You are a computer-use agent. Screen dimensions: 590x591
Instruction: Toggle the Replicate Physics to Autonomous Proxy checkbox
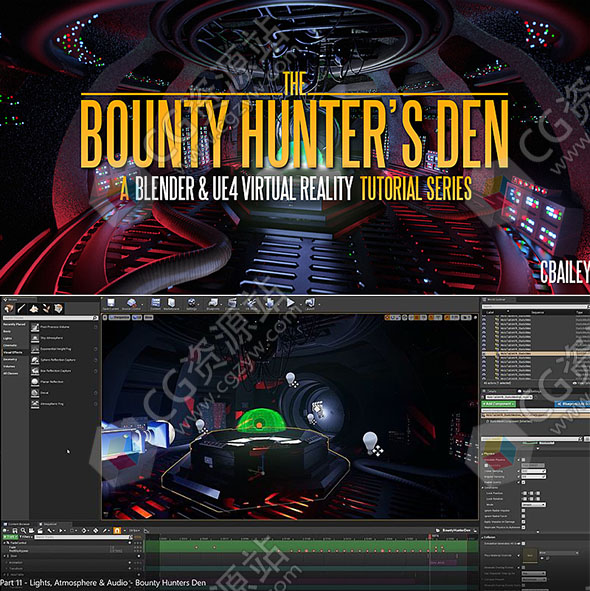[523, 527]
